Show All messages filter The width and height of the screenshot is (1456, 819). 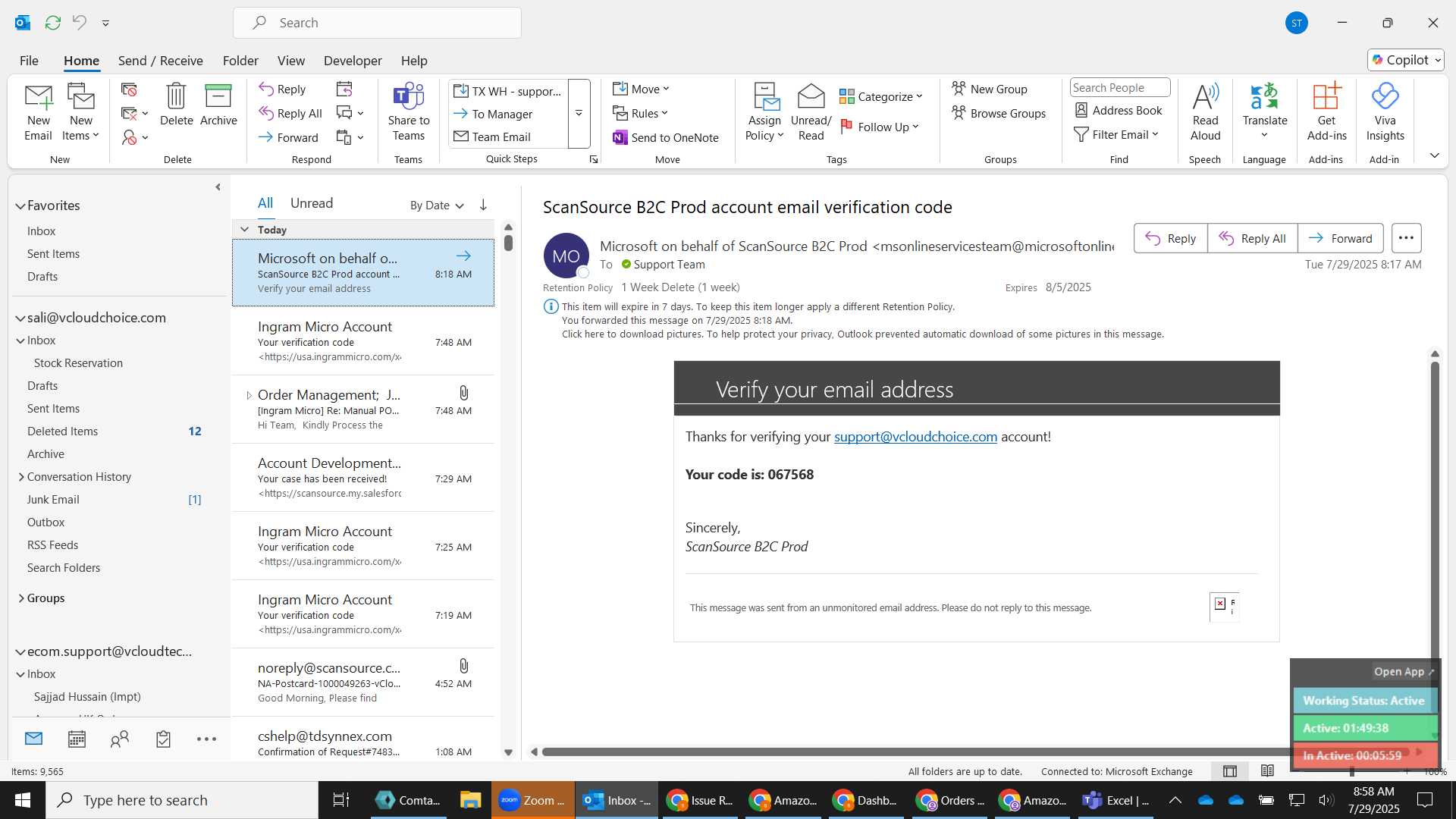pyautogui.click(x=265, y=203)
